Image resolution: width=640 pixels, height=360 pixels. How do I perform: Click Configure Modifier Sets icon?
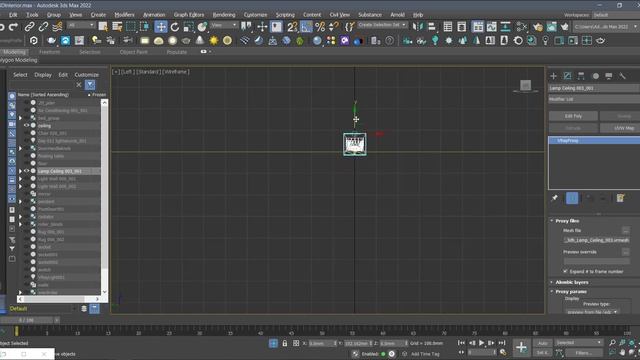click(x=620, y=198)
